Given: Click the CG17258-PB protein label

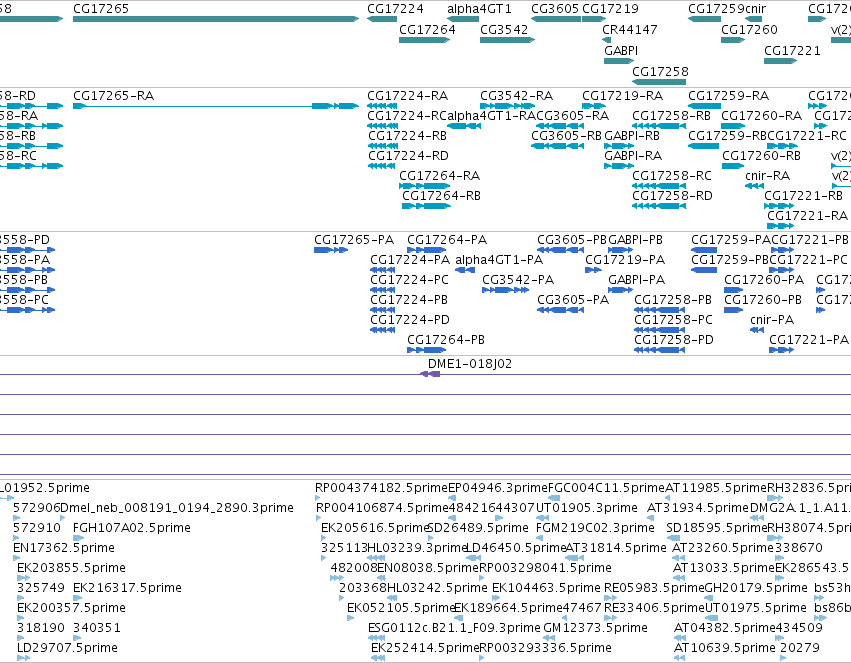Looking at the screenshot, I should [x=673, y=300].
